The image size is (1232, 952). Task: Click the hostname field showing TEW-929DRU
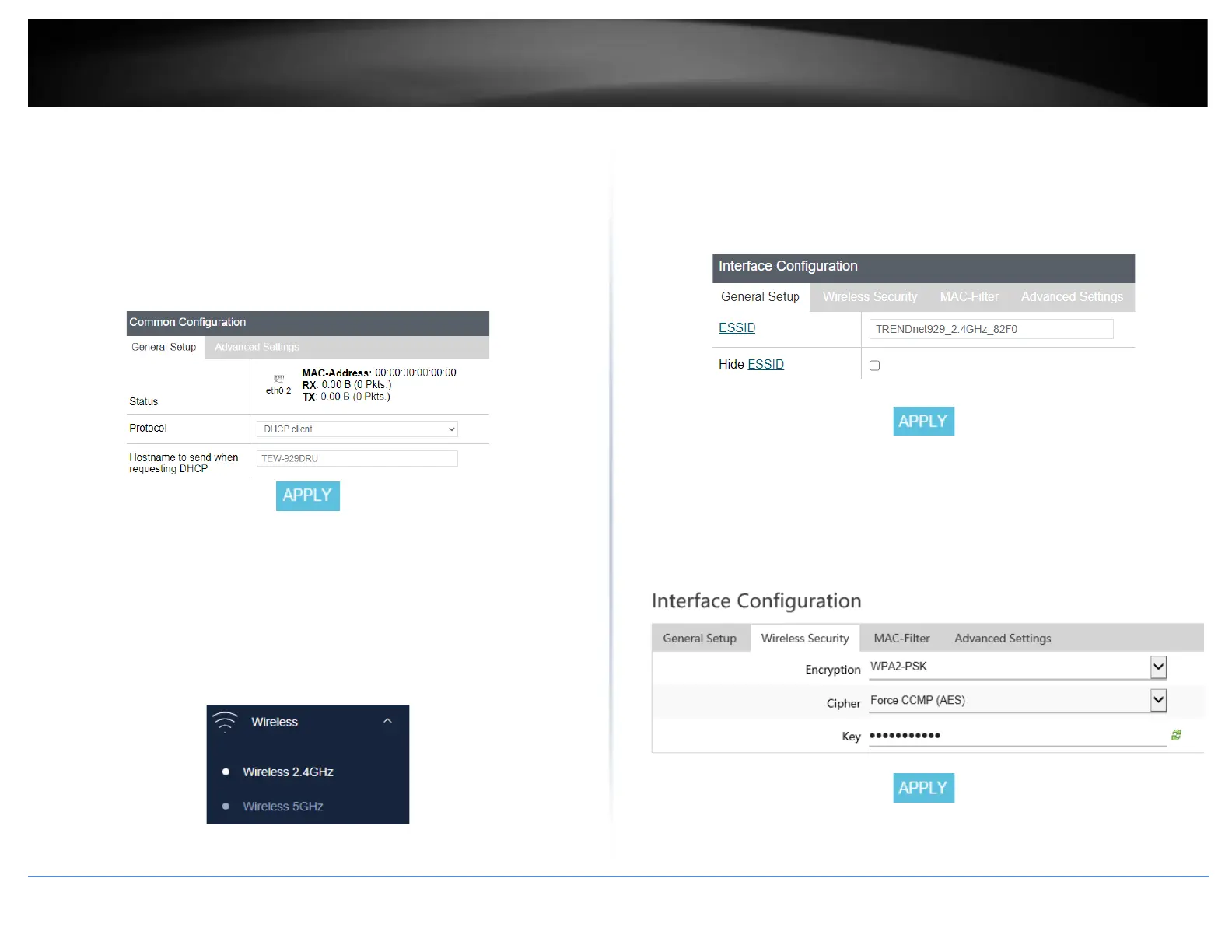[357, 459]
